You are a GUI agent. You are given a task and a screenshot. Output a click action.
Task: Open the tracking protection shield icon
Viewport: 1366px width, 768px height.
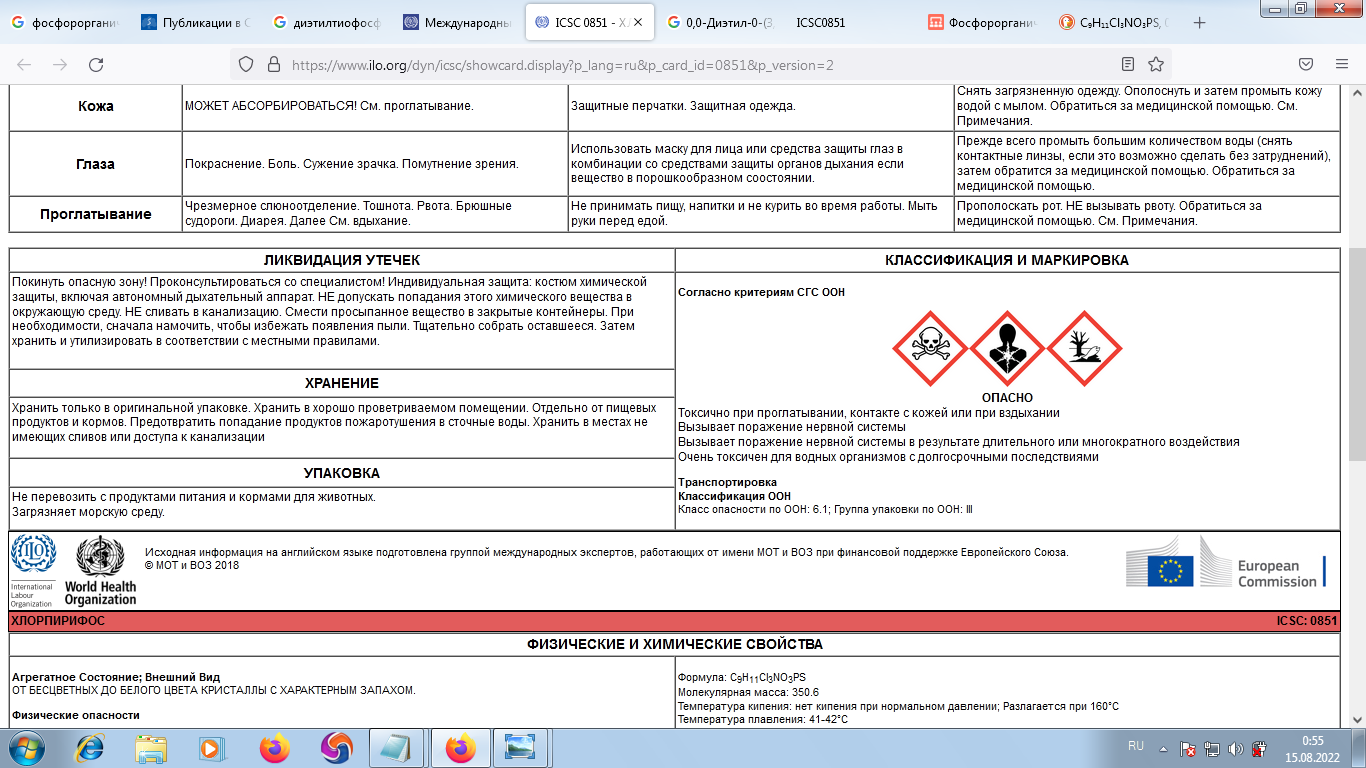[246, 65]
